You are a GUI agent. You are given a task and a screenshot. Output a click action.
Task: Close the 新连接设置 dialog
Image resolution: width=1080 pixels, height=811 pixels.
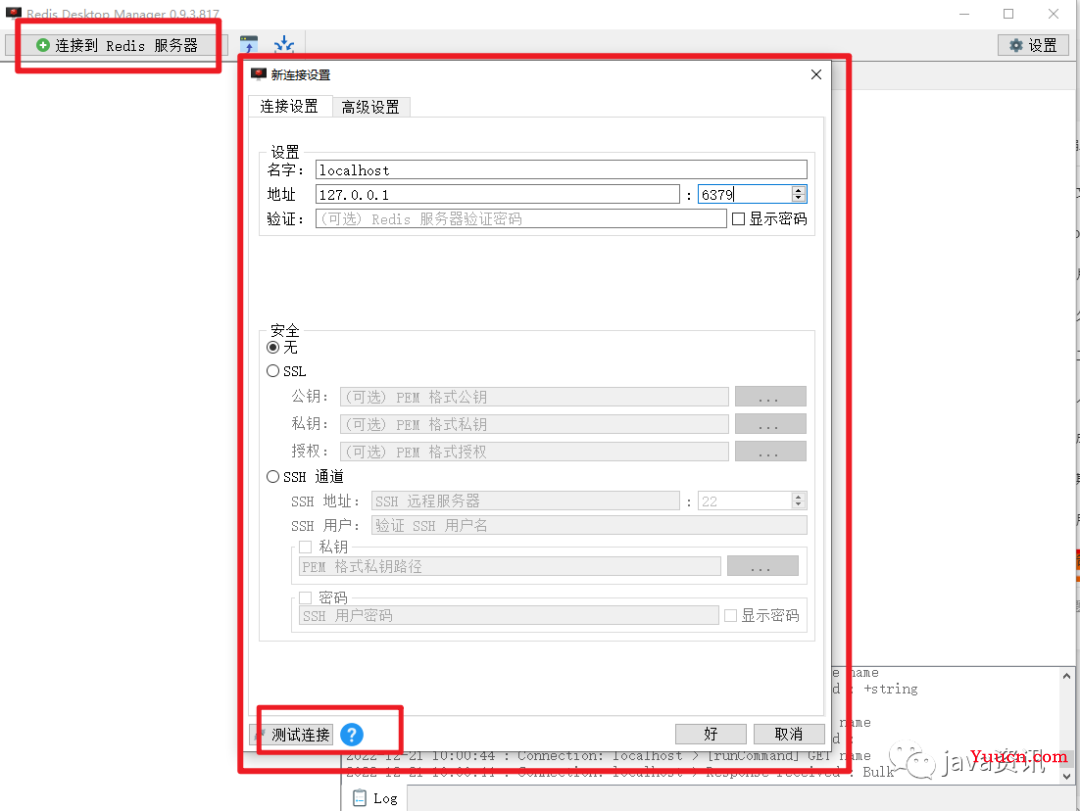coord(816,74)
